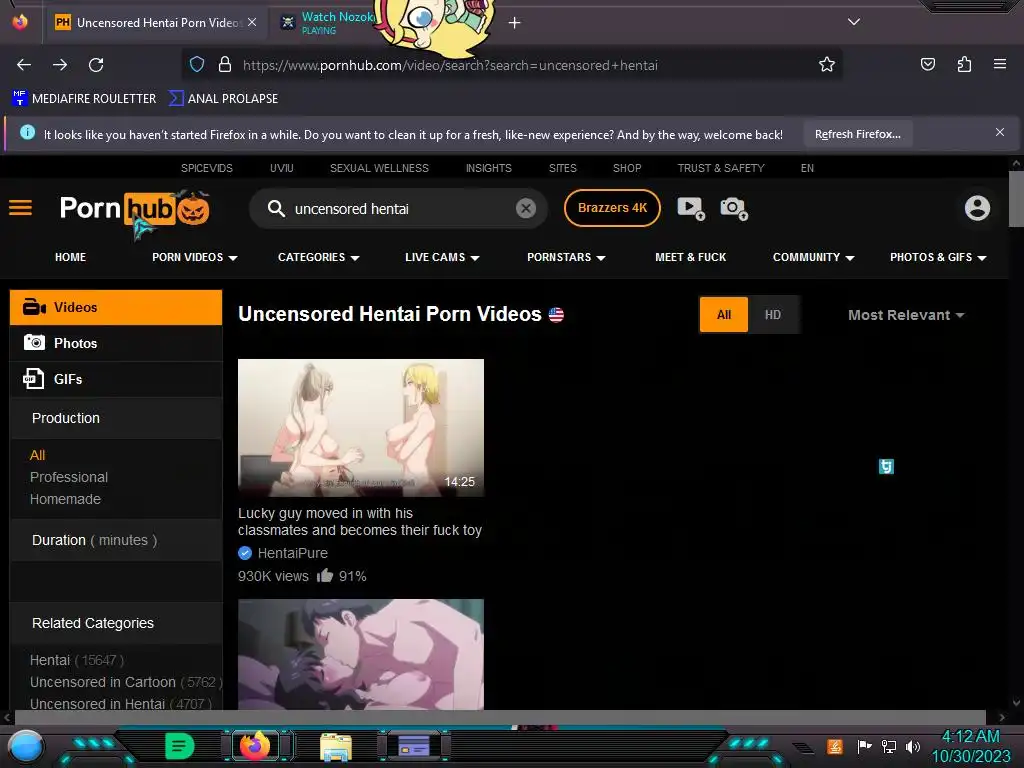Image resolution: width=1024 pixels, height=768 pixels.
Task: Open a new browser tab
Action: click(515, 23)
